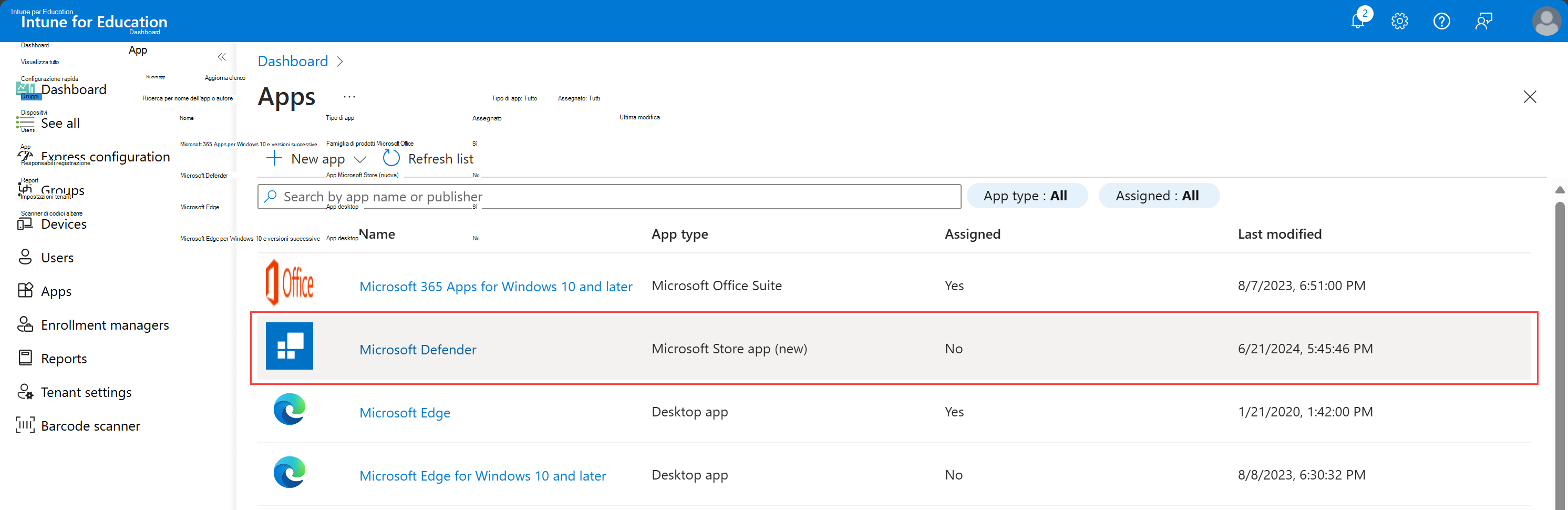This screenshot has height=510, width=1568.
Task: Open Enrollment managers in sidebar
Action: tap(105, 325)
